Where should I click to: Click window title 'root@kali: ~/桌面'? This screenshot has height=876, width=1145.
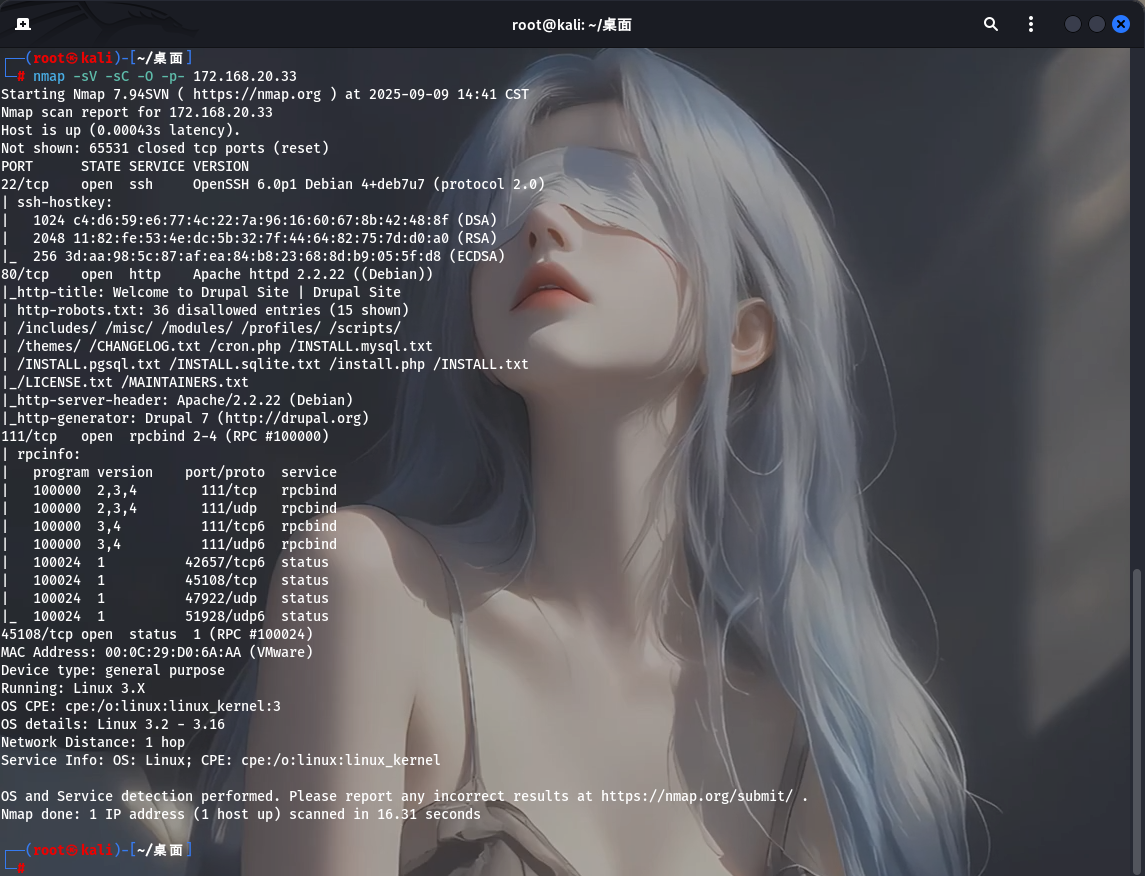coord(572,25)
